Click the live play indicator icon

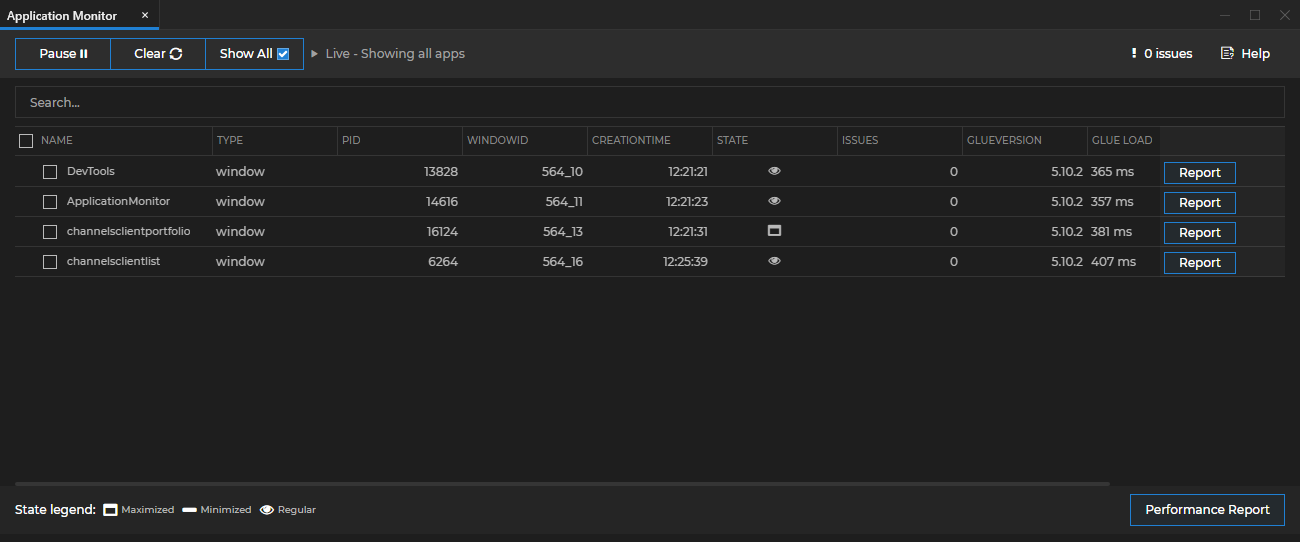tap(314, 54)
